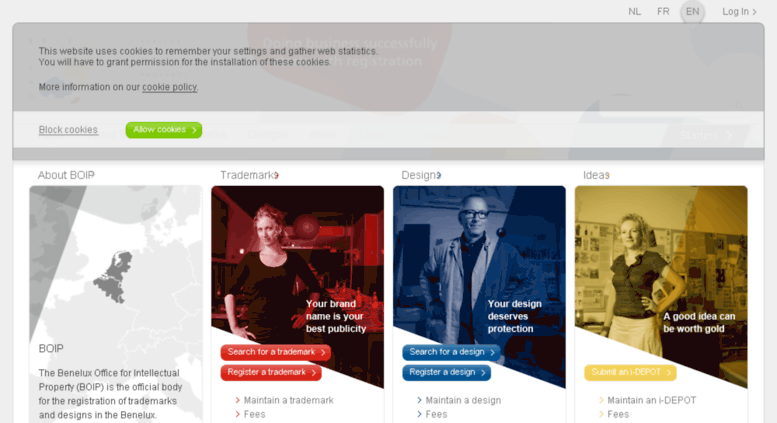
Task: Open the Designs section heading
Action: click(x=421, y=175)
